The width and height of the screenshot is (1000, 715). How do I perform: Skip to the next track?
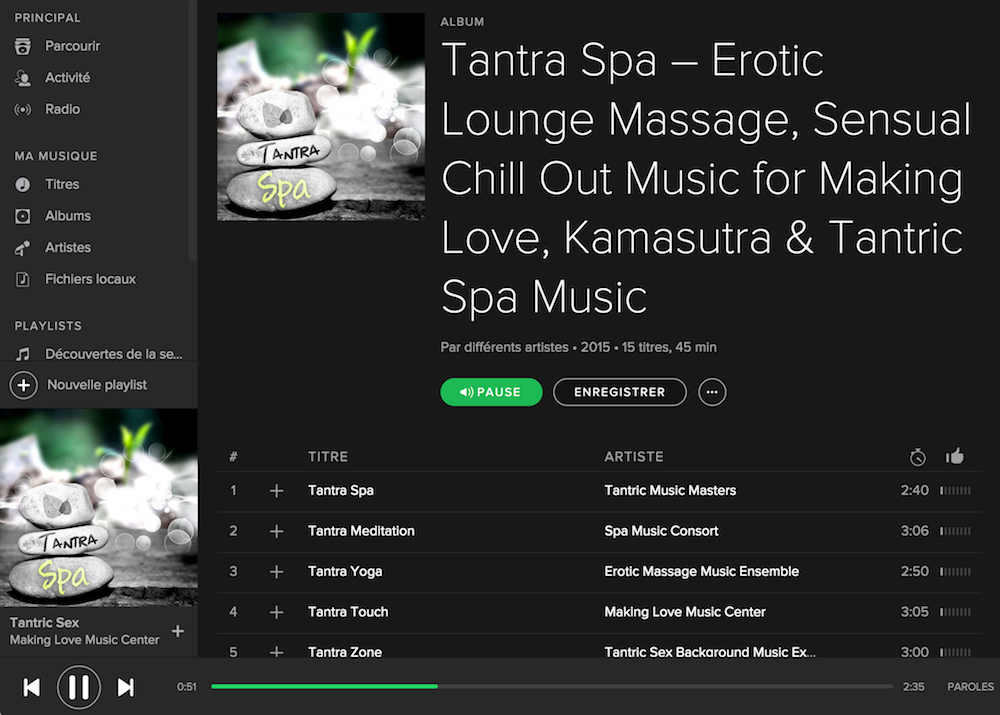[x=126, y=688]
